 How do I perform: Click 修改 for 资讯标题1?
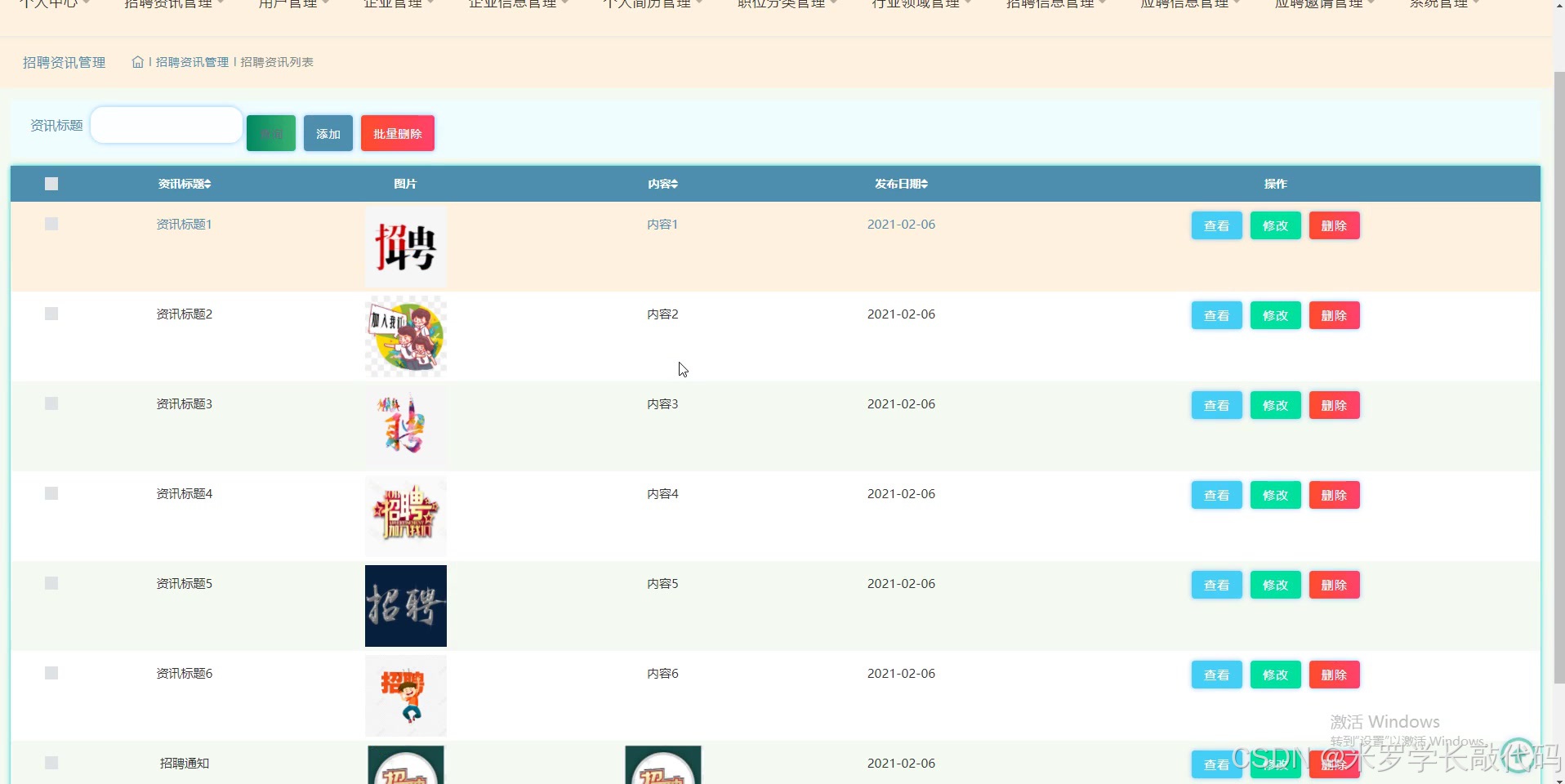tap(1276, 225)
